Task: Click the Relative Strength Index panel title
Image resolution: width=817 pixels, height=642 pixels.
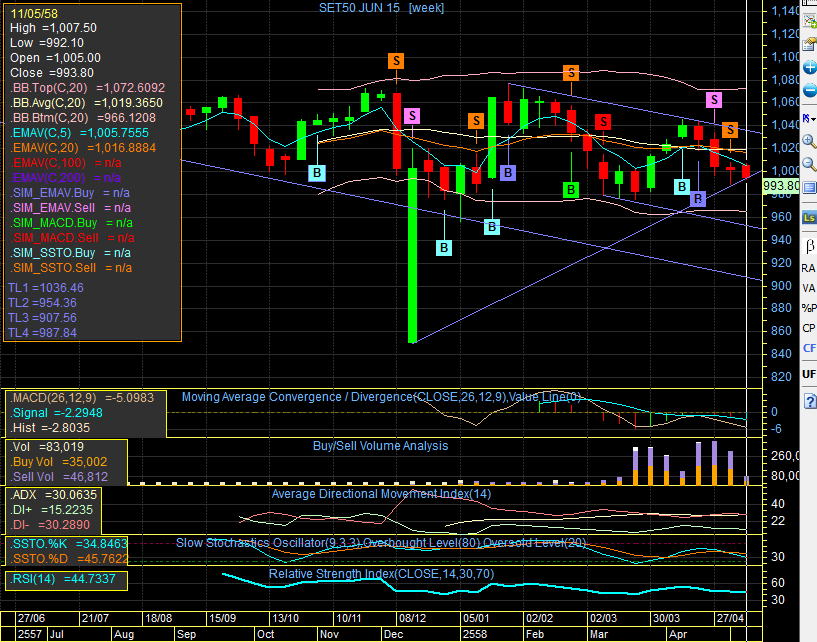Action: [381, 574]
